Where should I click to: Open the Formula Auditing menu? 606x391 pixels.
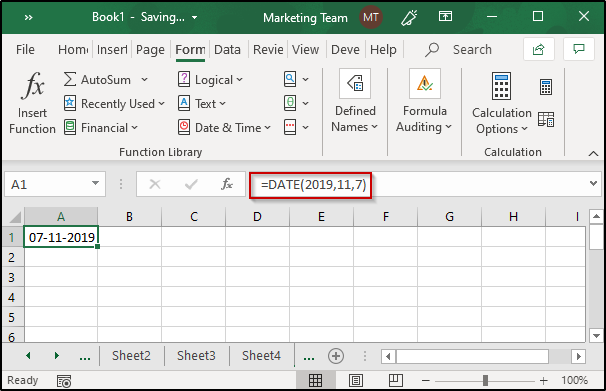(x=424, y=102)
